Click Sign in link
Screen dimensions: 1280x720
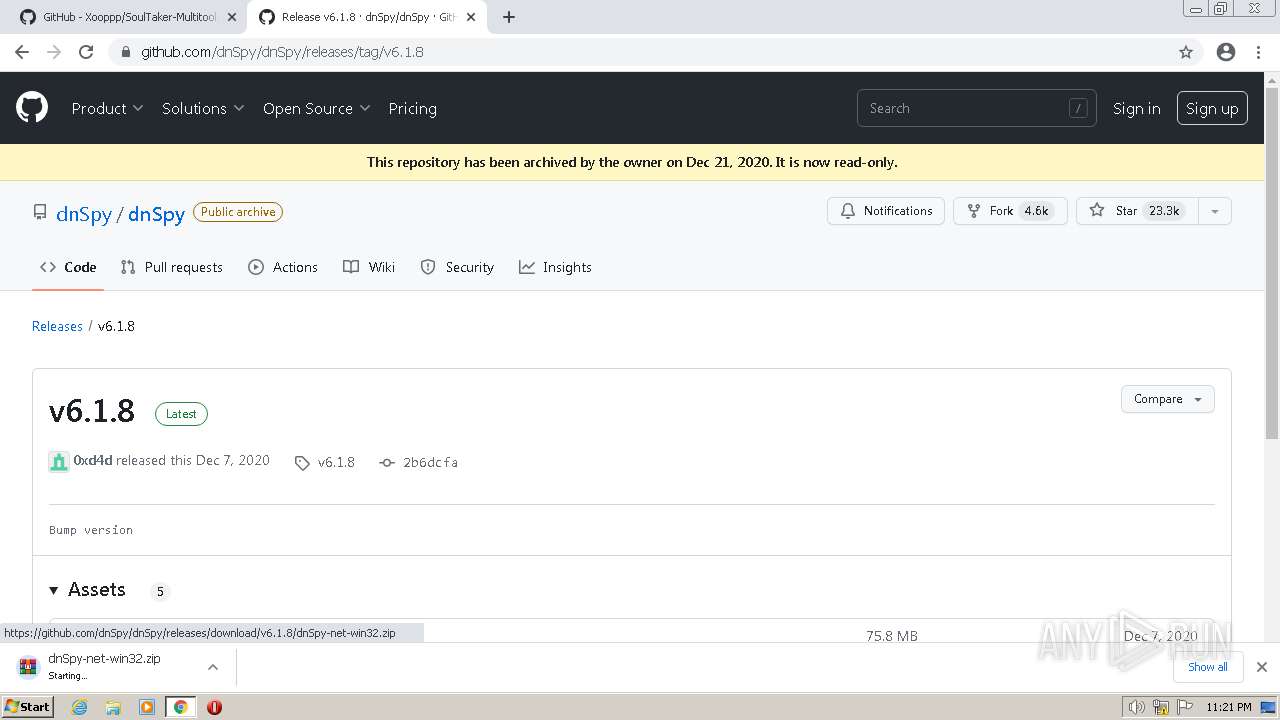point(1136,108)
